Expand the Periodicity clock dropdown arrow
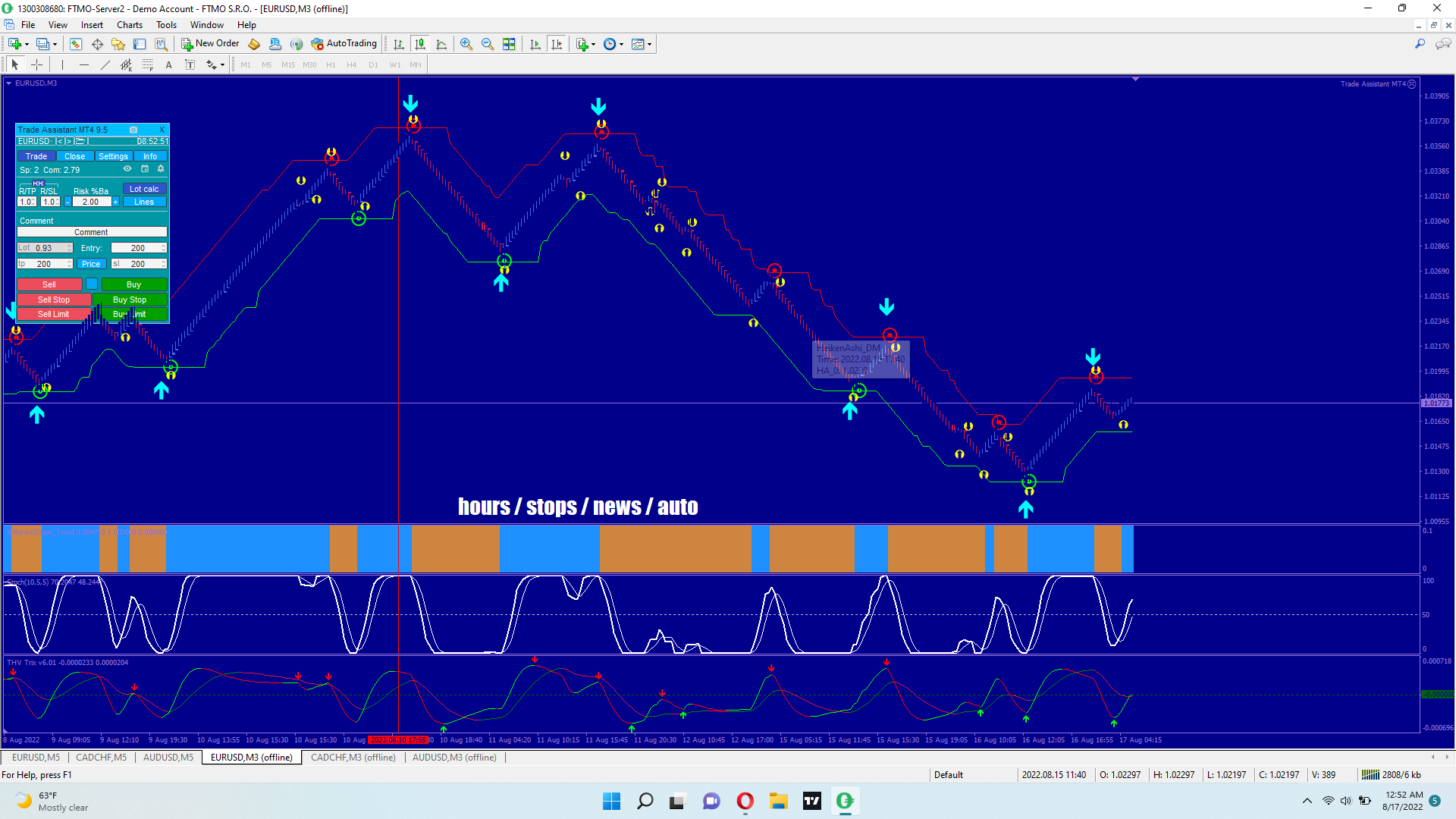 tap(622, 44)
